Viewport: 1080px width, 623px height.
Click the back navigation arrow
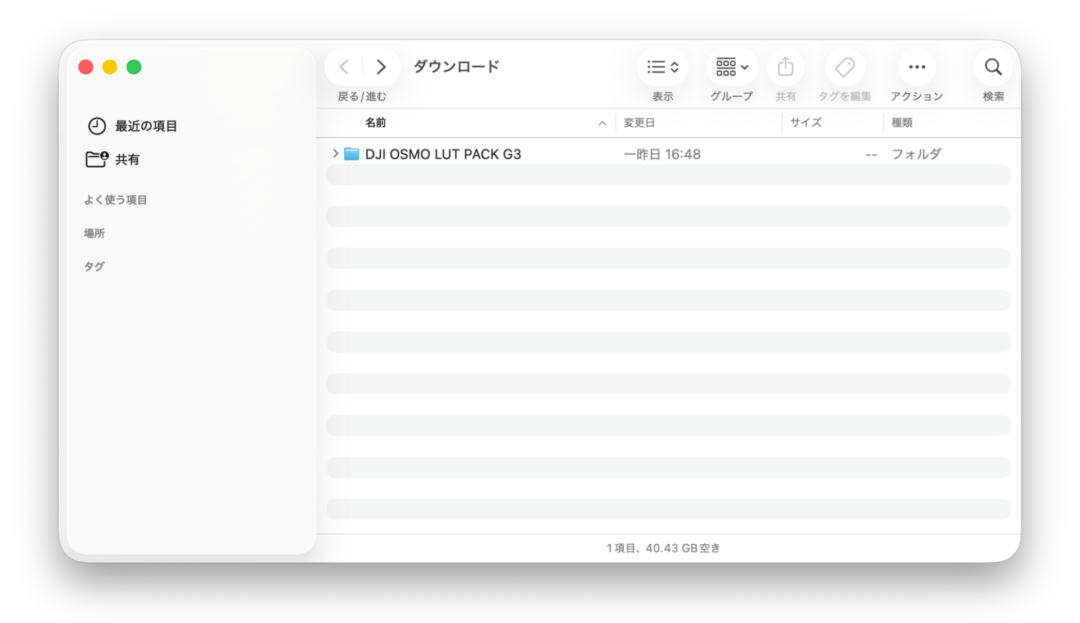click(x=344, y=67)
